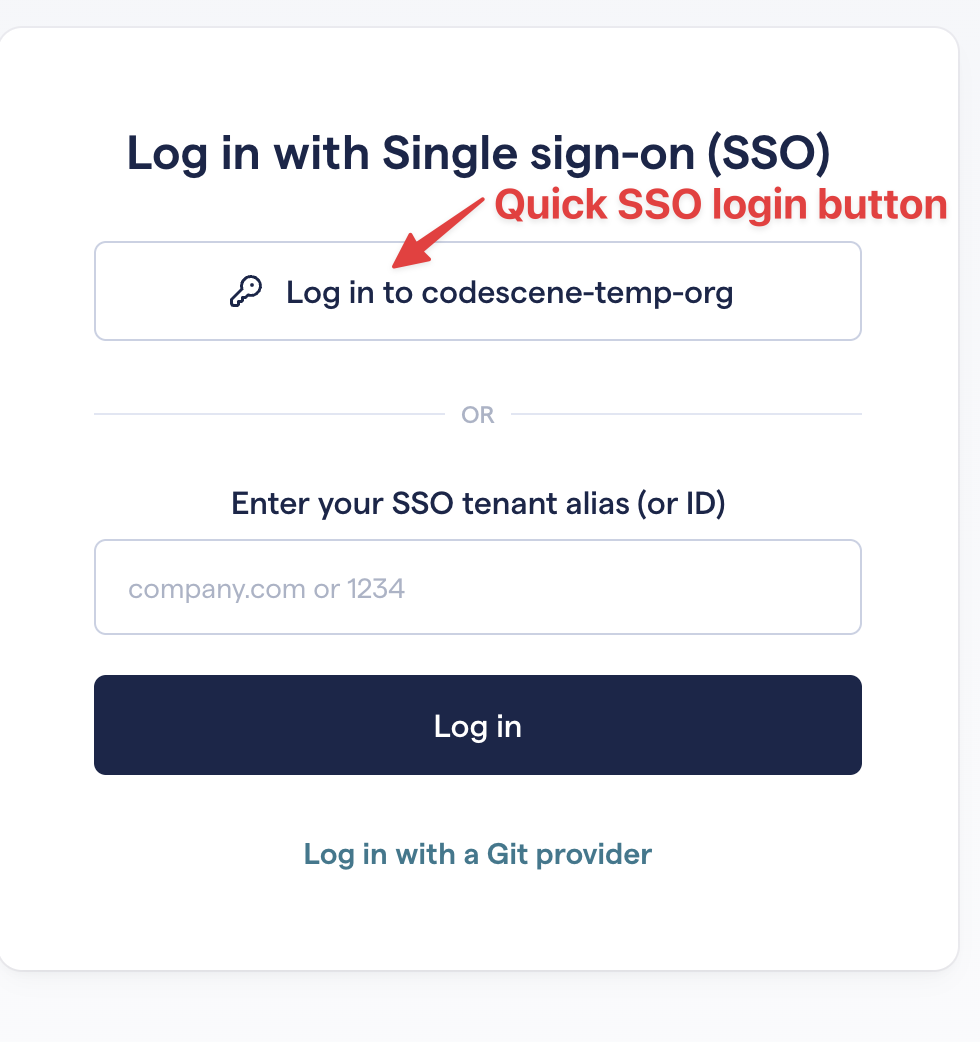Activate login for codescene-temp-org organization

(478, 291)
